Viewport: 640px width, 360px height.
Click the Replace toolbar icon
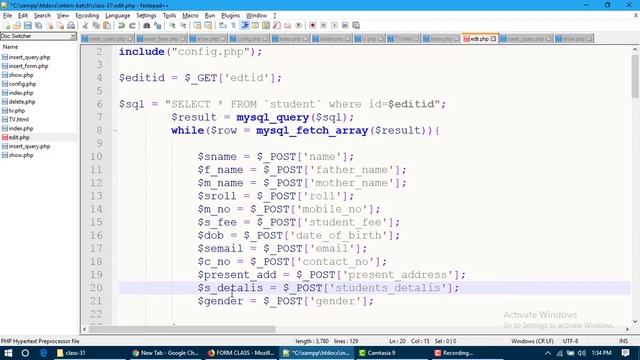158,26
